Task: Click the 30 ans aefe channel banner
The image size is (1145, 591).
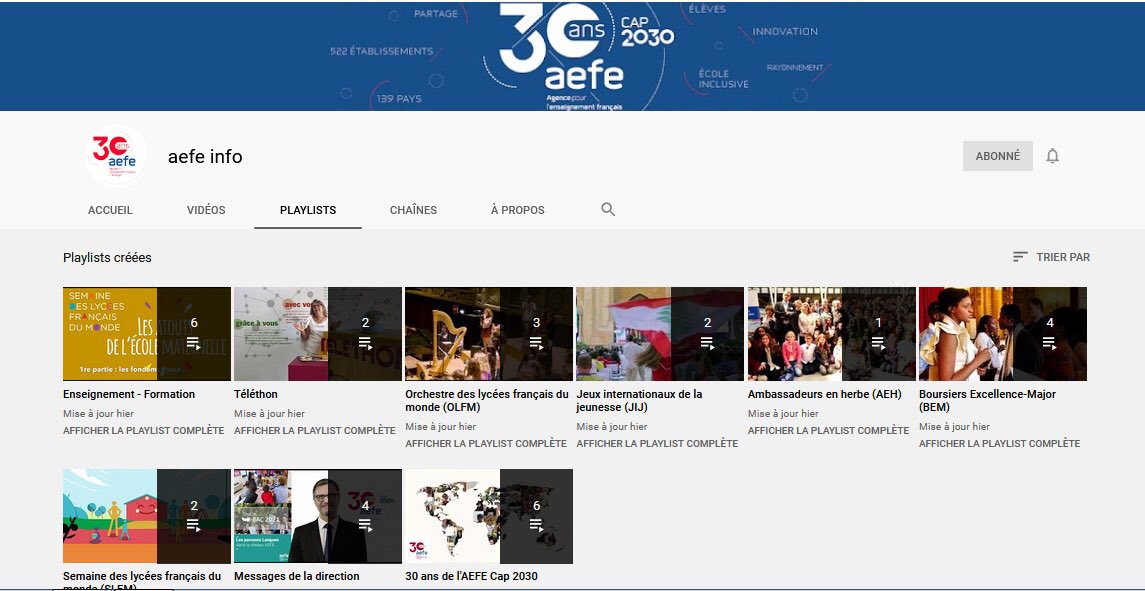Action: 572,56
